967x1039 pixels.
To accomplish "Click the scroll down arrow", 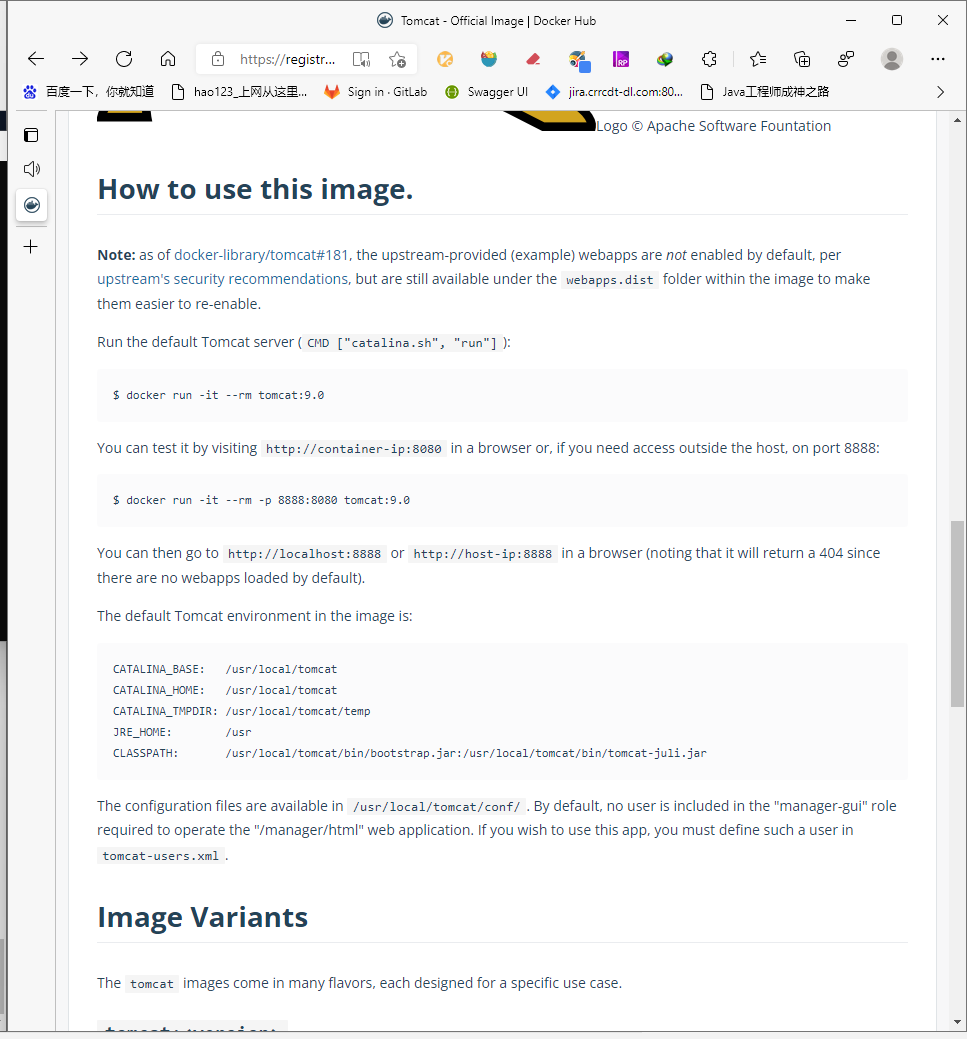I will [957, 1022].
